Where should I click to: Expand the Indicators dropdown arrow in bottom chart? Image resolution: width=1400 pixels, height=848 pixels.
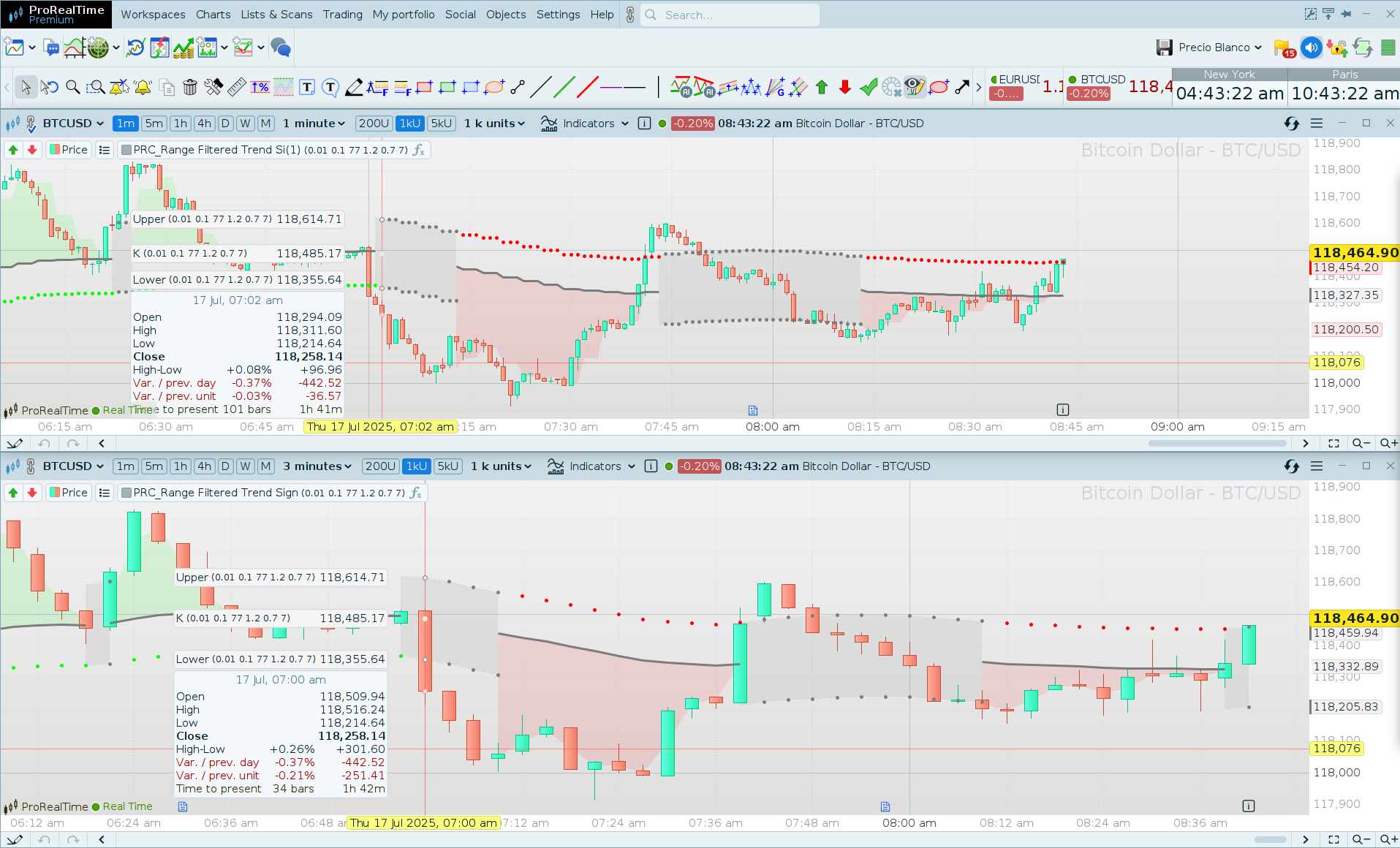632,466
